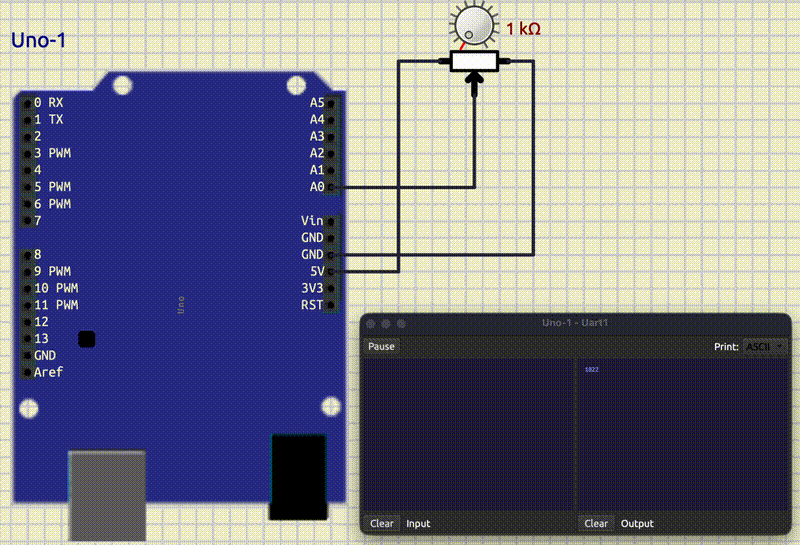The image size is (800, 545).
Task: Click the potentiometer rotary knob
Action: (473, 24)
